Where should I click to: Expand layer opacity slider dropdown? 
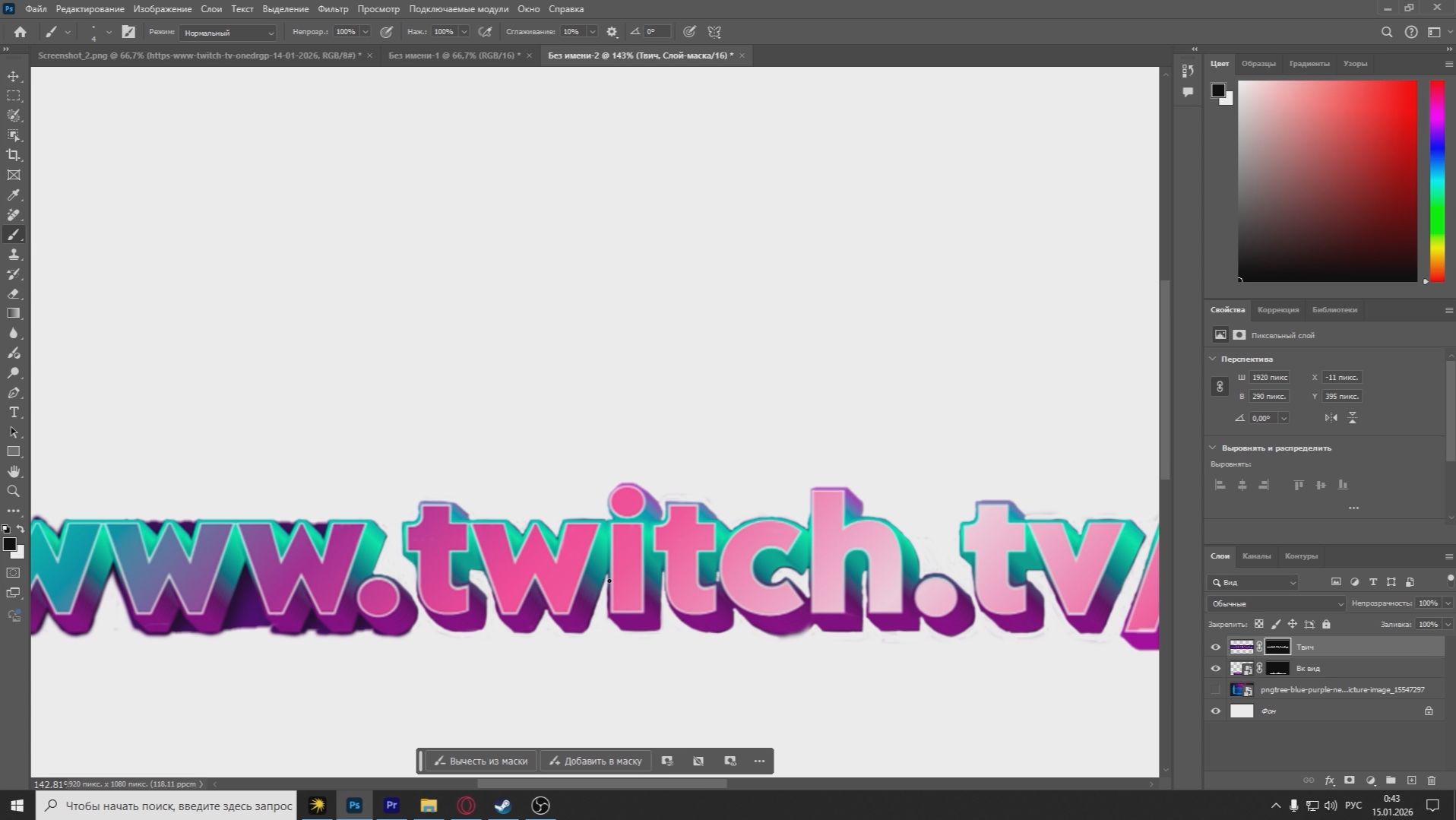point(1448,603)
